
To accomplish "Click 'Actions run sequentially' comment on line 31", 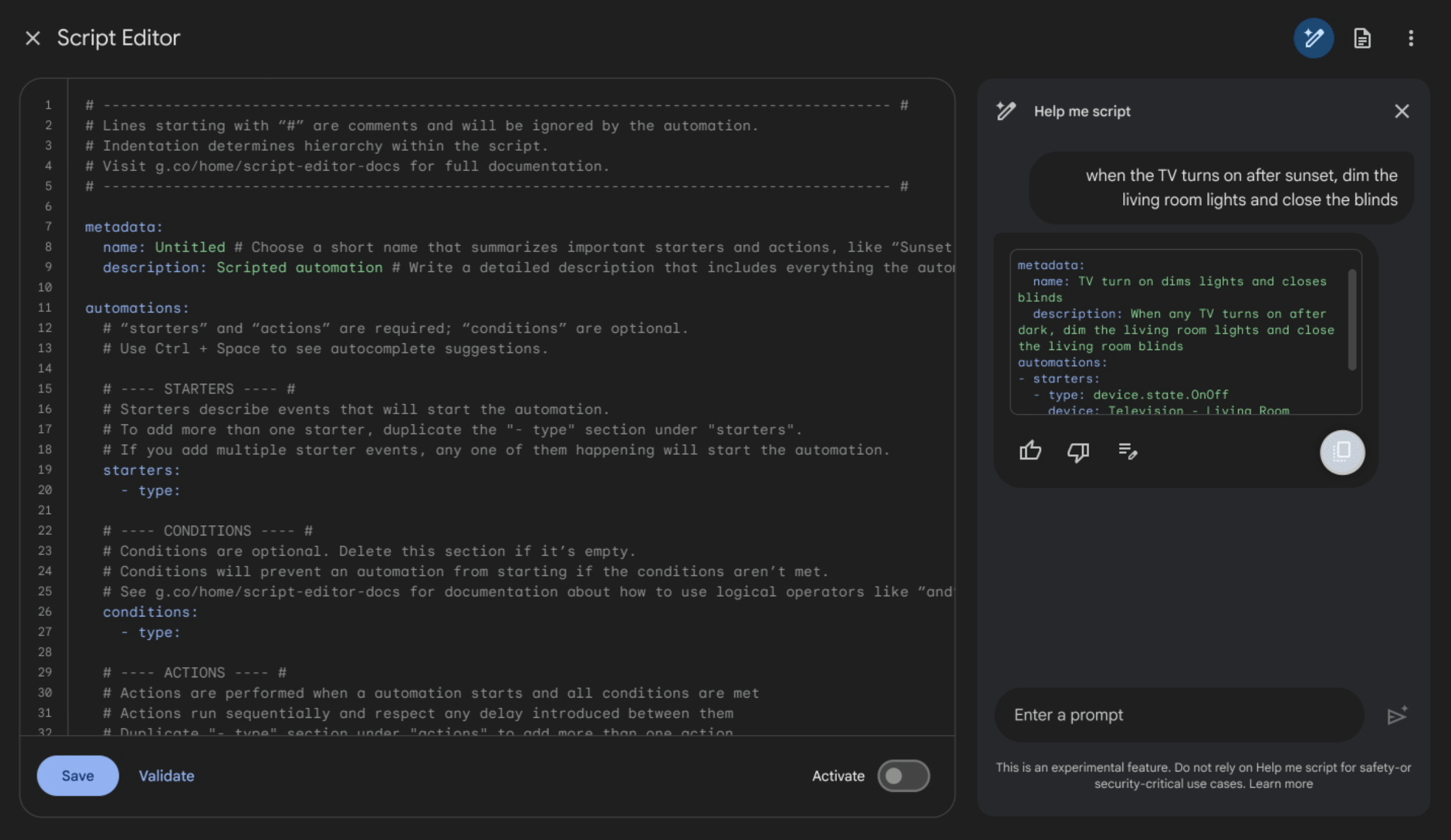I will coord(418,714).
